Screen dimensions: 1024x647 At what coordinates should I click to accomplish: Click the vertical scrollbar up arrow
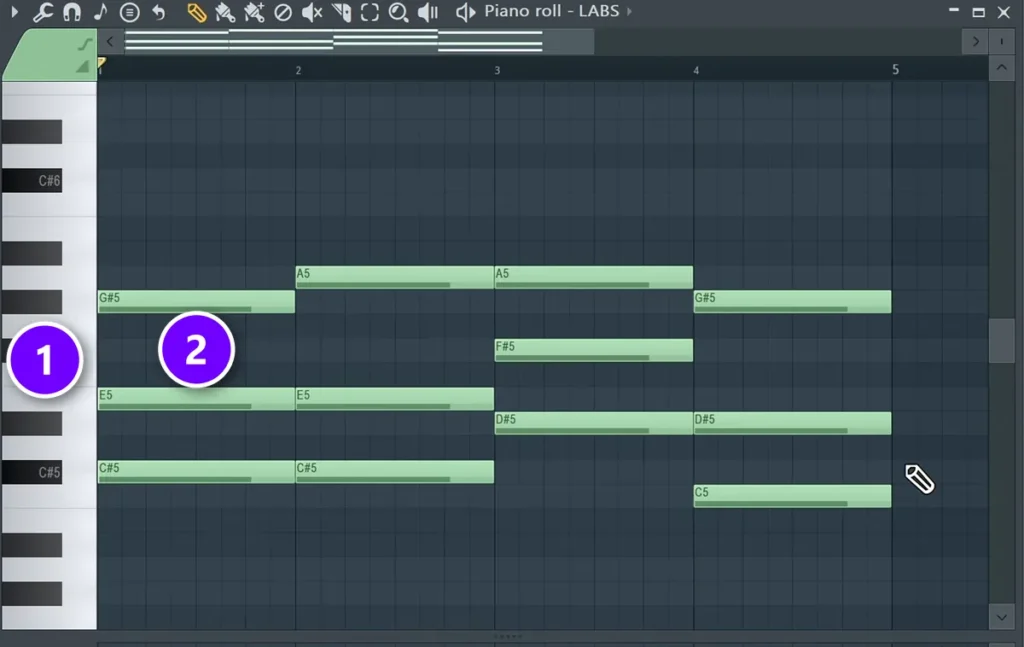[1002, 68]
